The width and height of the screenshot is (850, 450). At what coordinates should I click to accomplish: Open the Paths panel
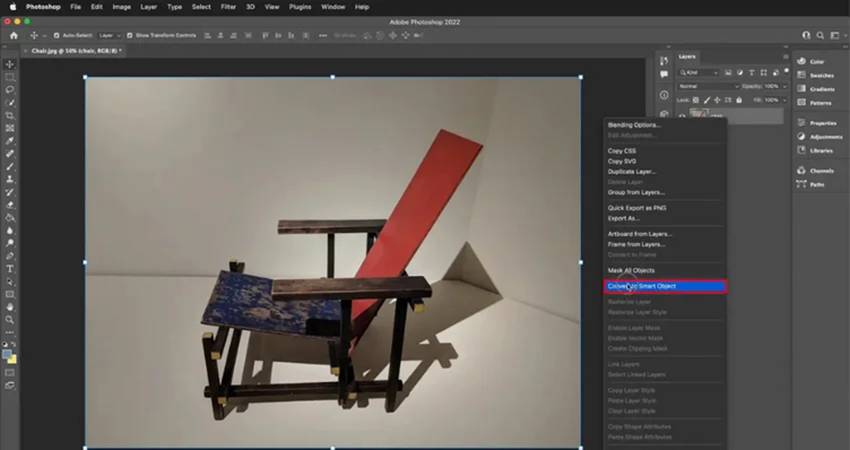point(810,184)
